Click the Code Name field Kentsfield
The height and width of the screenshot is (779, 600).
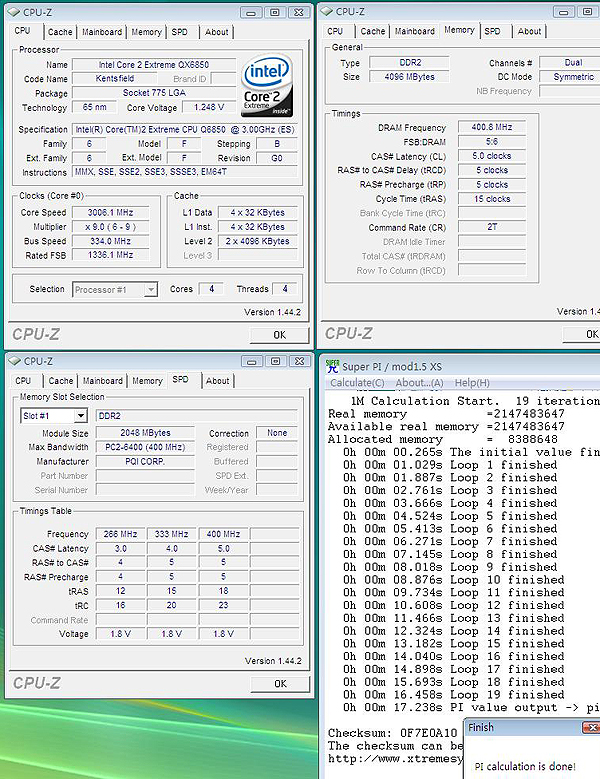(115, 78)
